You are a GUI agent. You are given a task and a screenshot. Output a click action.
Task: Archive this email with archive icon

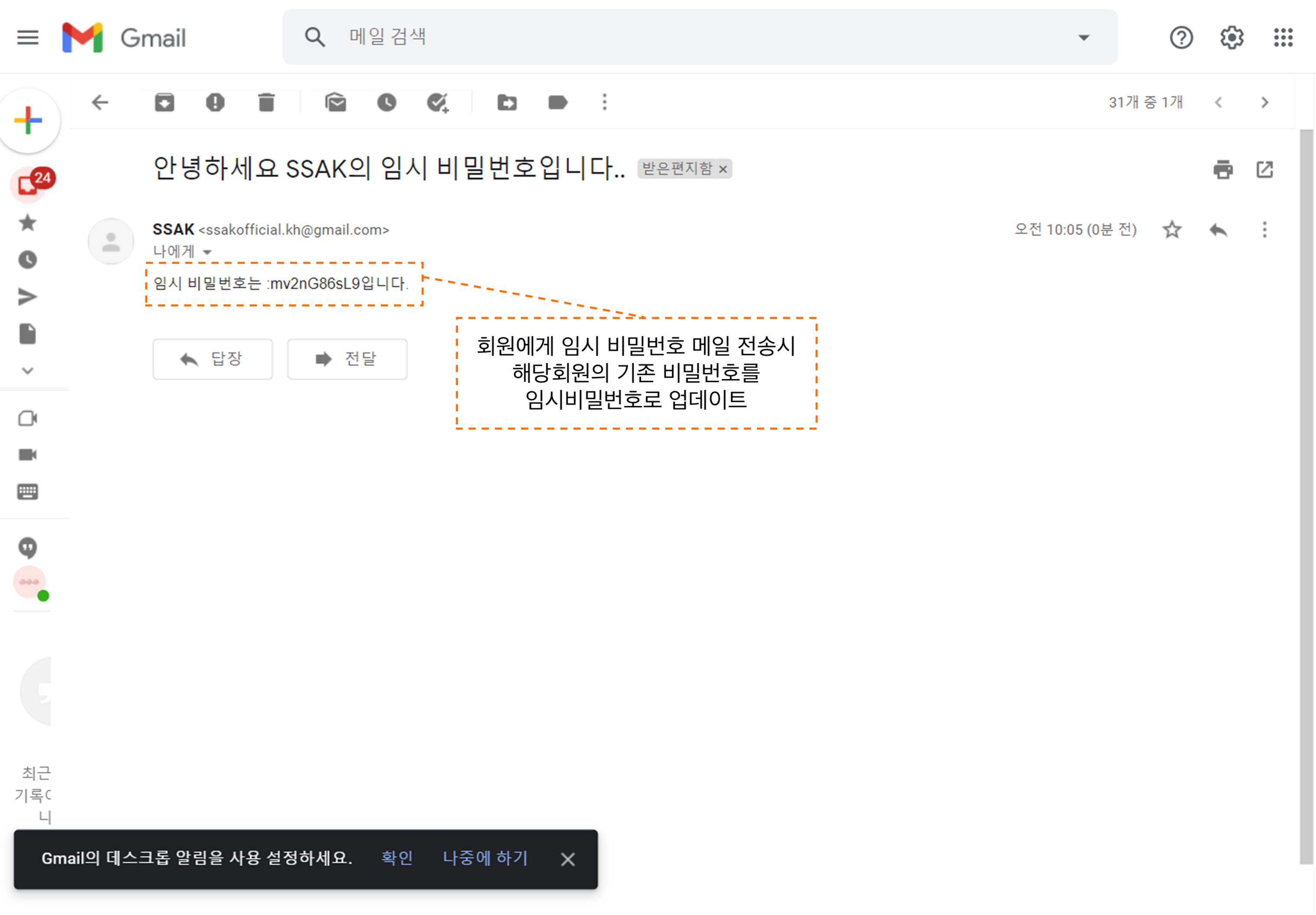[x=164, y=102]
